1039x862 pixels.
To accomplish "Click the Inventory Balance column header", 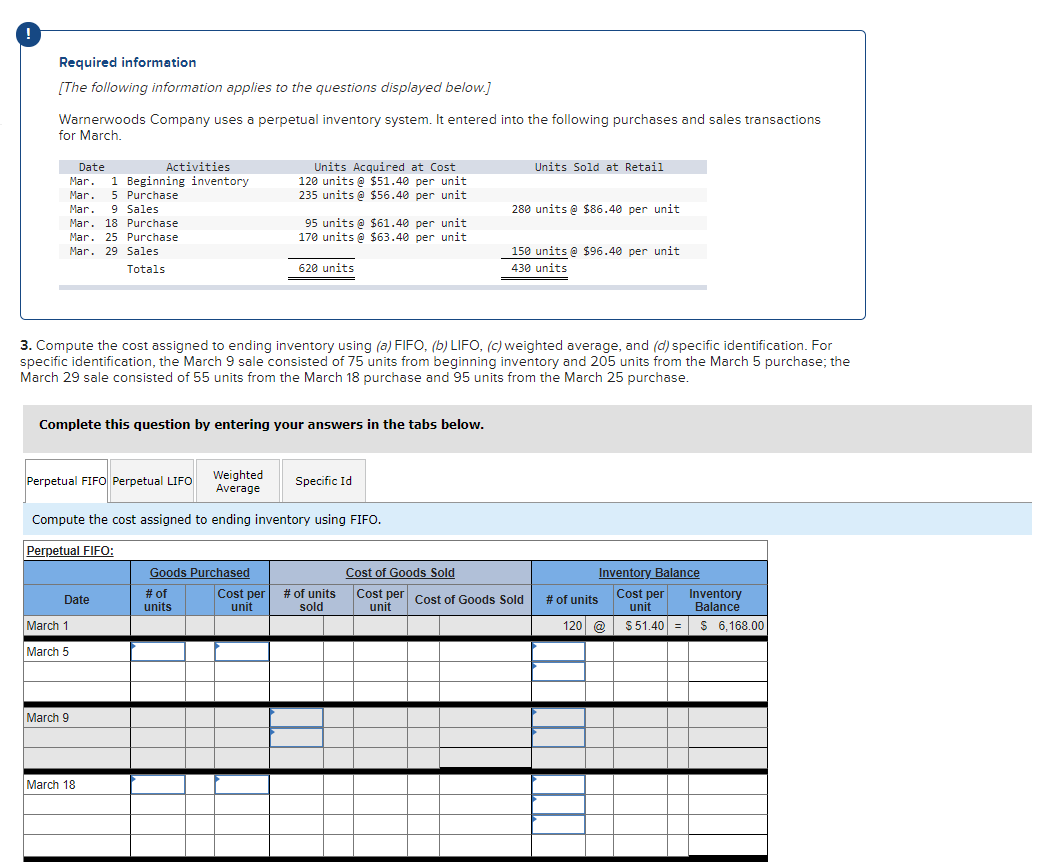I will click(x=649, y=572).
